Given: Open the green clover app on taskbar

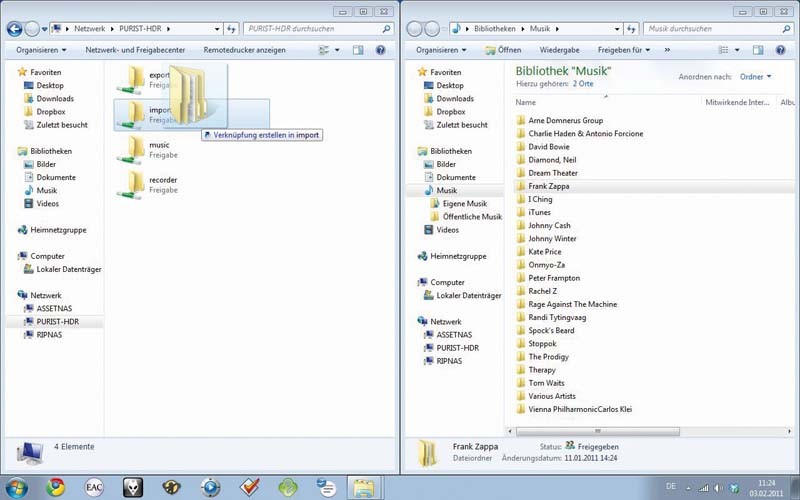Looking at the screenshot, I should [x=288, y=488].
